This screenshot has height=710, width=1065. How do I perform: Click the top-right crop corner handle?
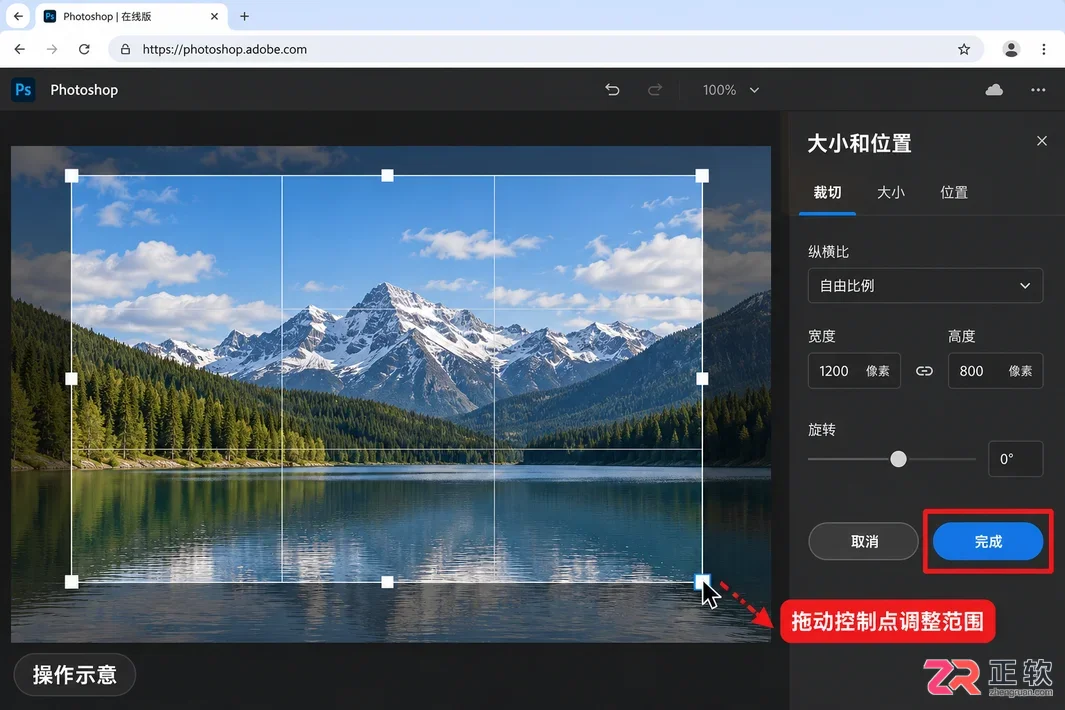[x=702, y=176]
